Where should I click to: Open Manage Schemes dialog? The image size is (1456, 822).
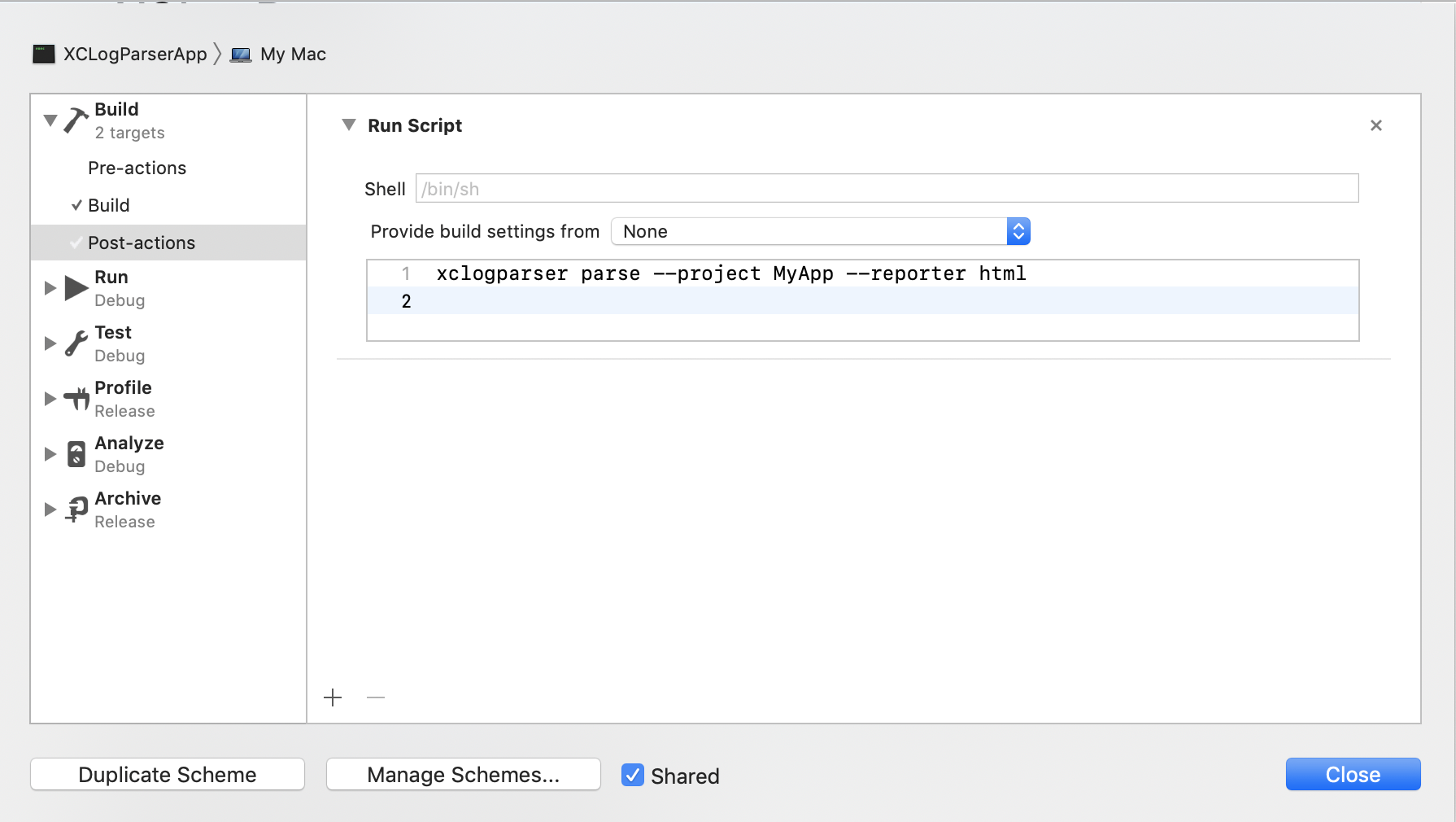point(464,775)
